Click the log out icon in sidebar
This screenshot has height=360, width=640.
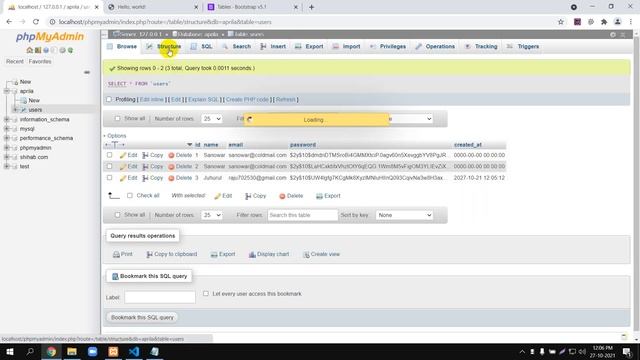(x=38, y=50)
